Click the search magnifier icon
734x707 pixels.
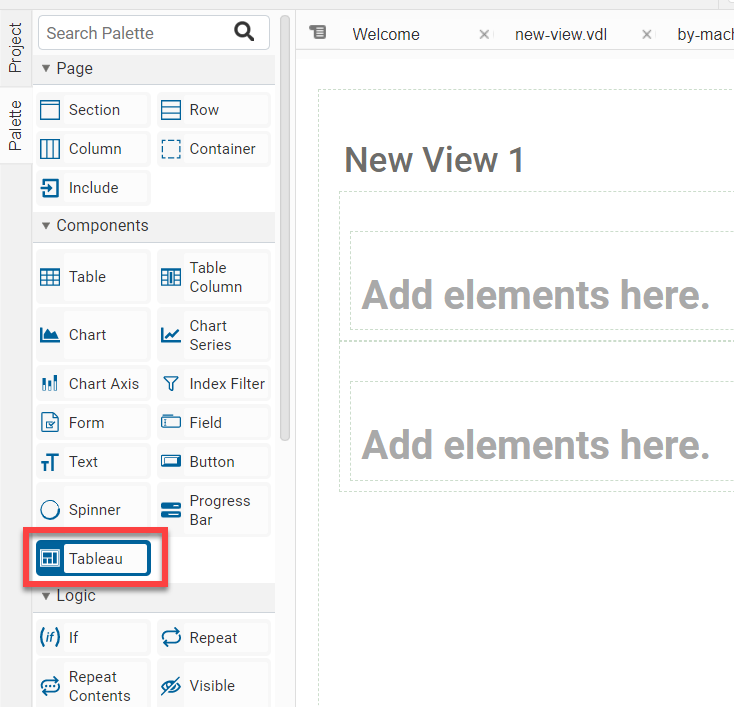tap(245, 32)
